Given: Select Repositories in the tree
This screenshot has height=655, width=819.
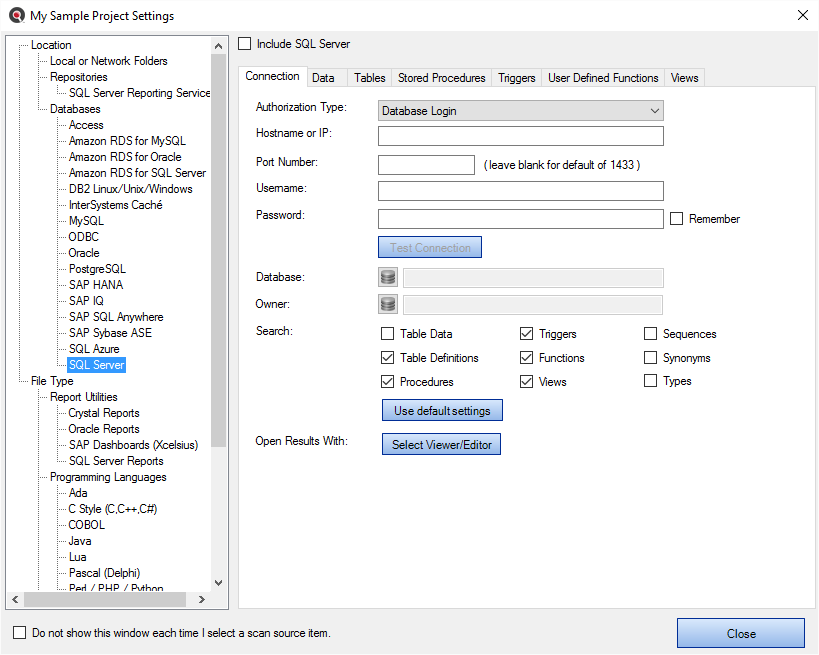Looking at the screenshot, I should (79, 77).
